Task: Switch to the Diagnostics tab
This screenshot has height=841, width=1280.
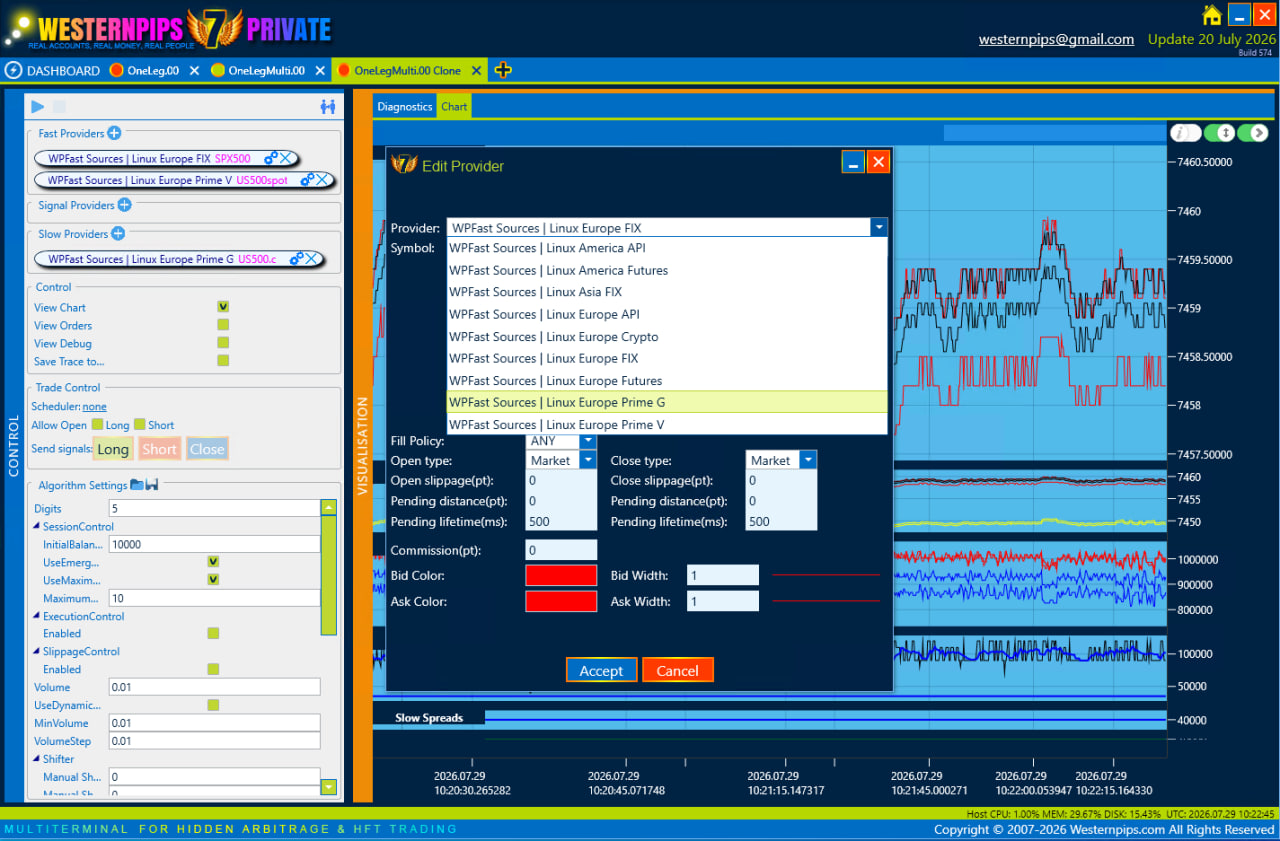Action: tap(405, 106)
